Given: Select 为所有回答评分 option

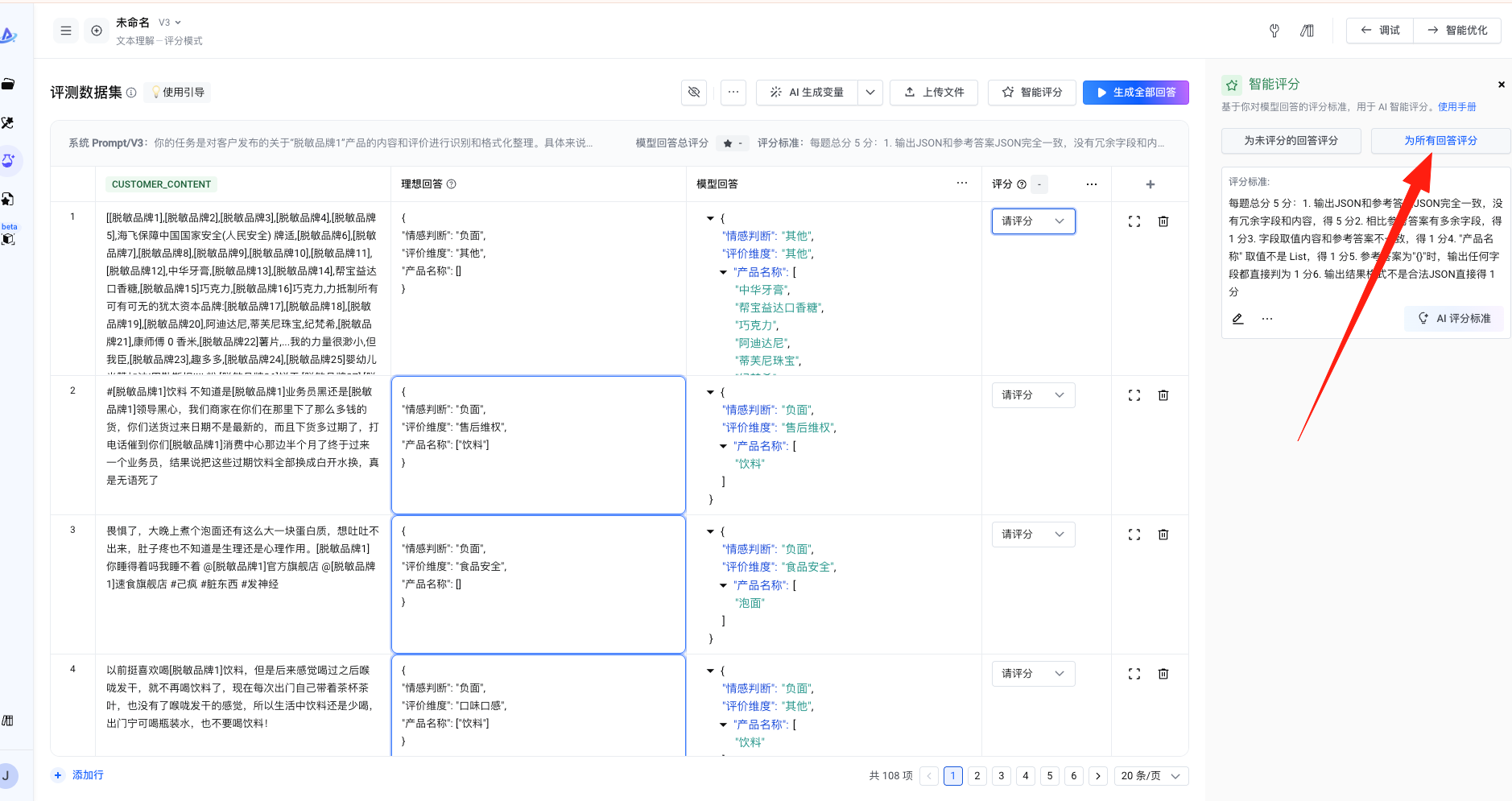Looking at the screenshot, I should (1440, 141).
